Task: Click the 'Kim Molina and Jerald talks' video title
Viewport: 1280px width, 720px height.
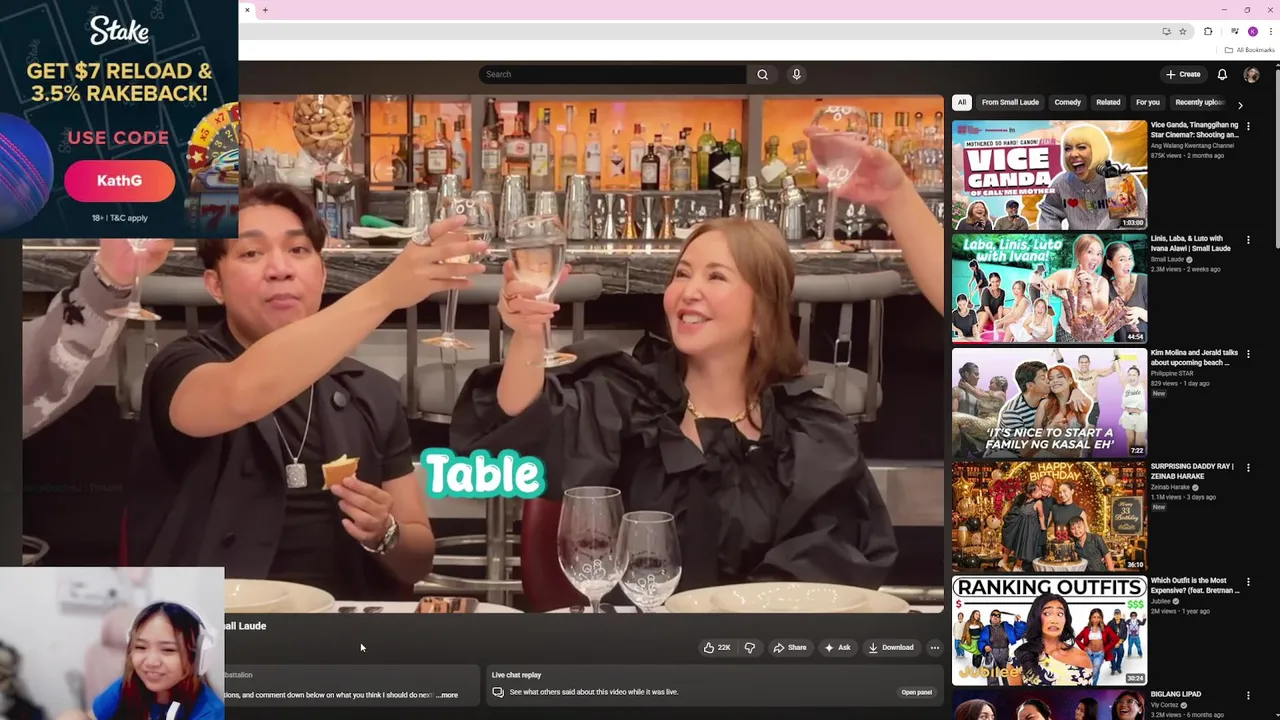Action: coord(1194,357)
